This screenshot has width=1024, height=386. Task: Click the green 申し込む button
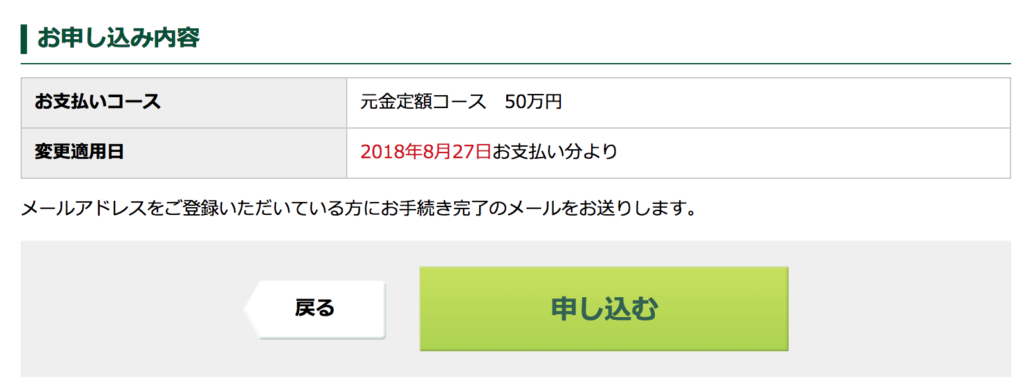(603, 308)
